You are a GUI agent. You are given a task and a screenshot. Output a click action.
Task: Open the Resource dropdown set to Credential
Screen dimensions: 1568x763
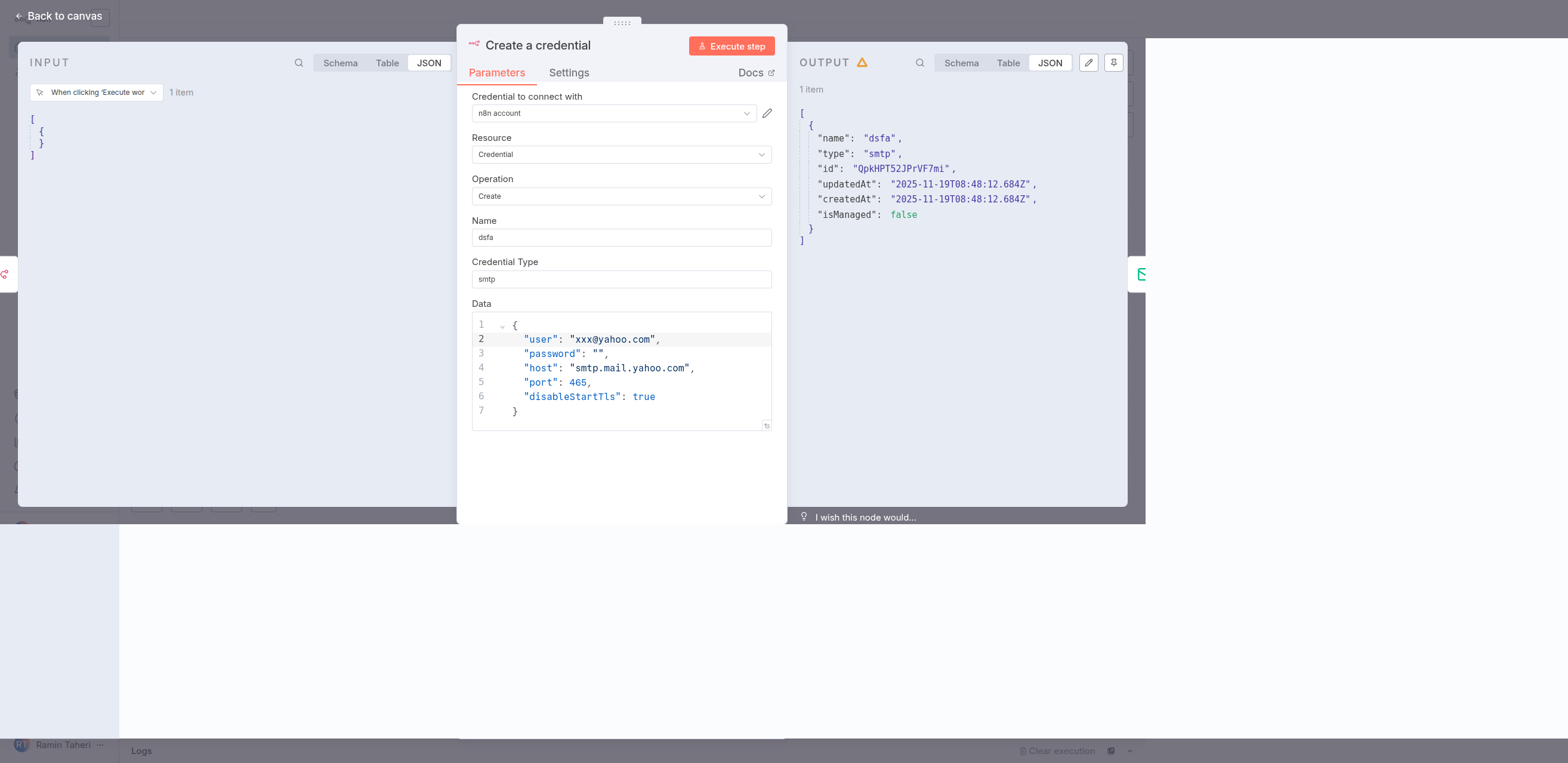[x=621, y=155]
